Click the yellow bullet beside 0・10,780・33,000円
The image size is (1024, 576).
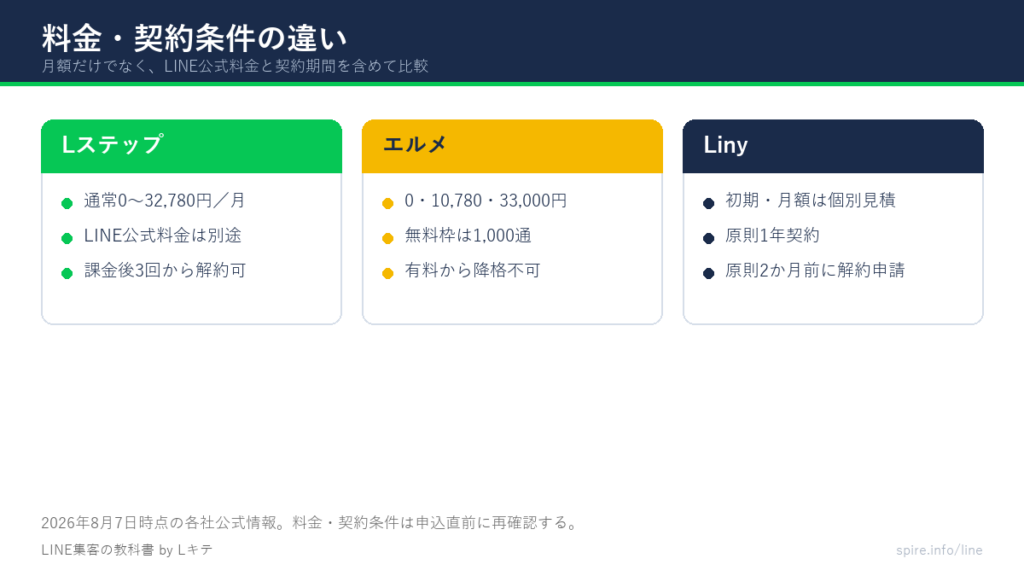tap(388, 203)
